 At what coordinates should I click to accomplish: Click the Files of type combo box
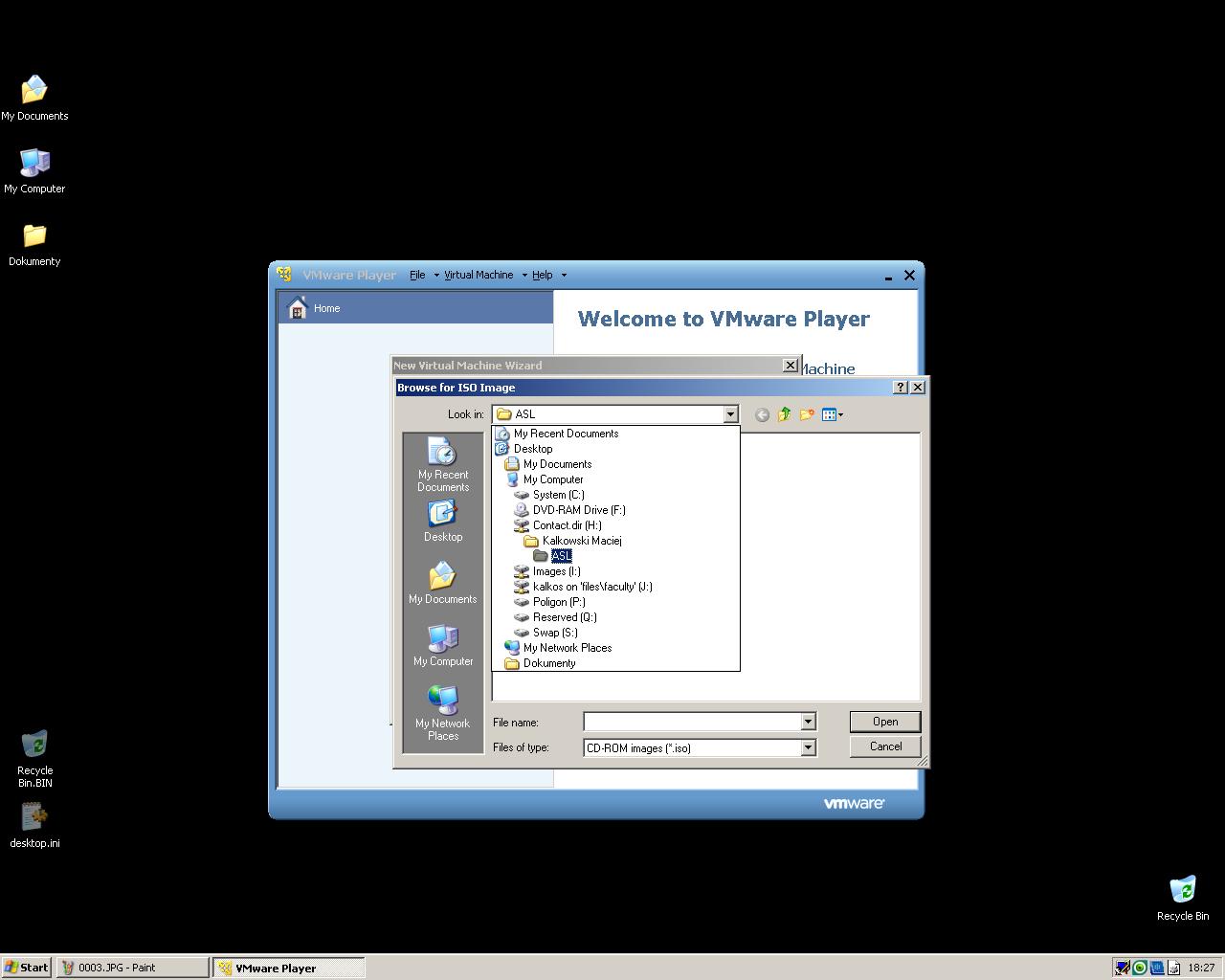pos(700,747)
